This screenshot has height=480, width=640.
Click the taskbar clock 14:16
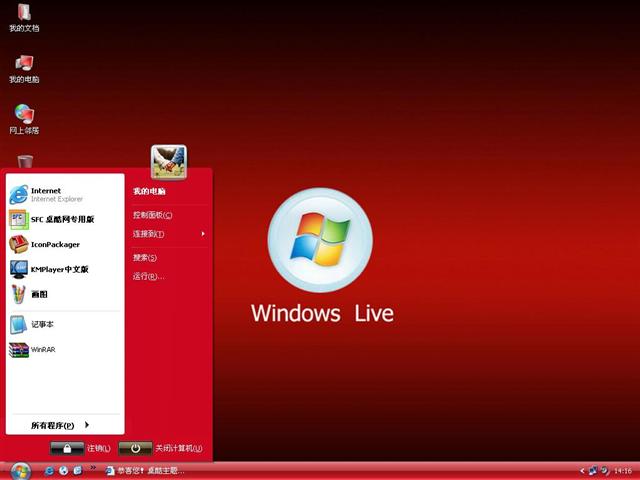pos(623,471)
